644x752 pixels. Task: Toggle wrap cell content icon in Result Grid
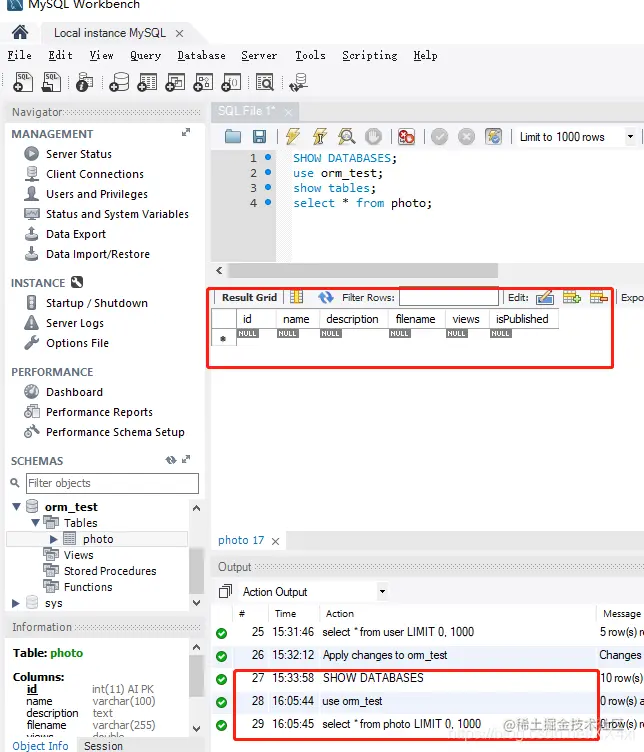click(296, 297)
